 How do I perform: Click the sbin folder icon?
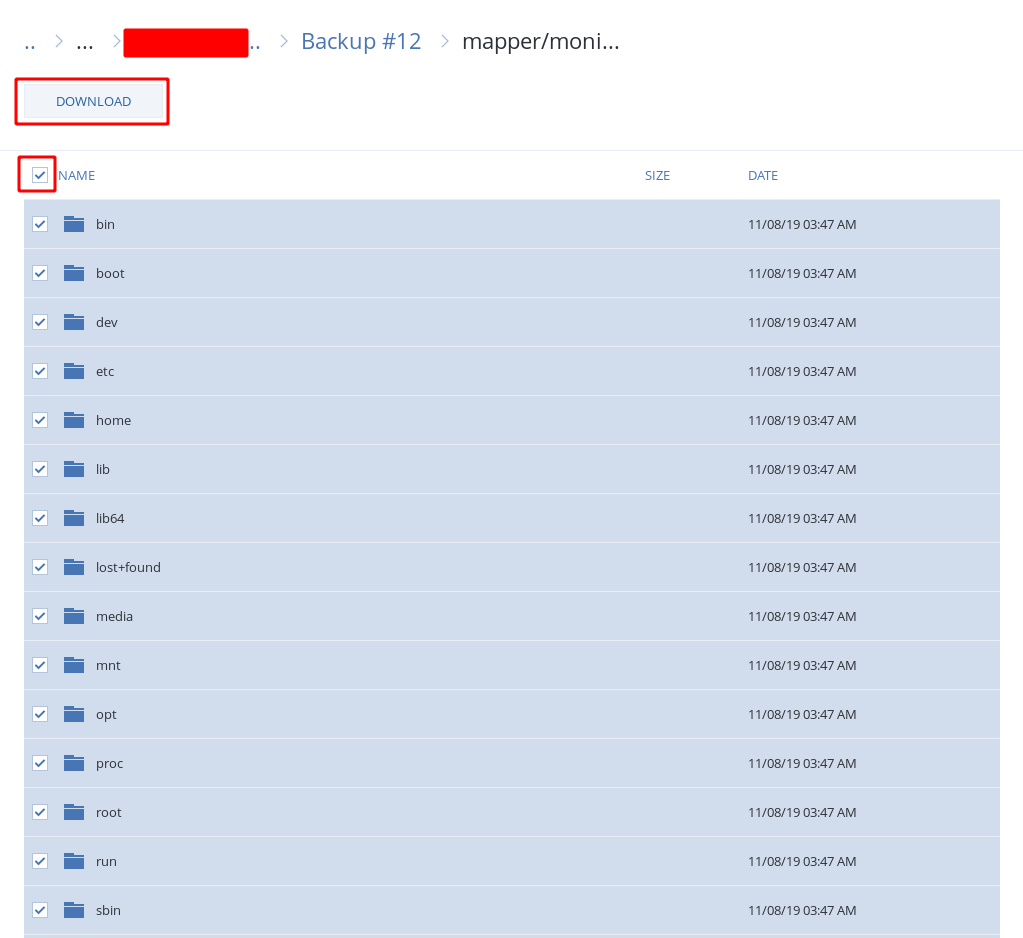point(74,910)
